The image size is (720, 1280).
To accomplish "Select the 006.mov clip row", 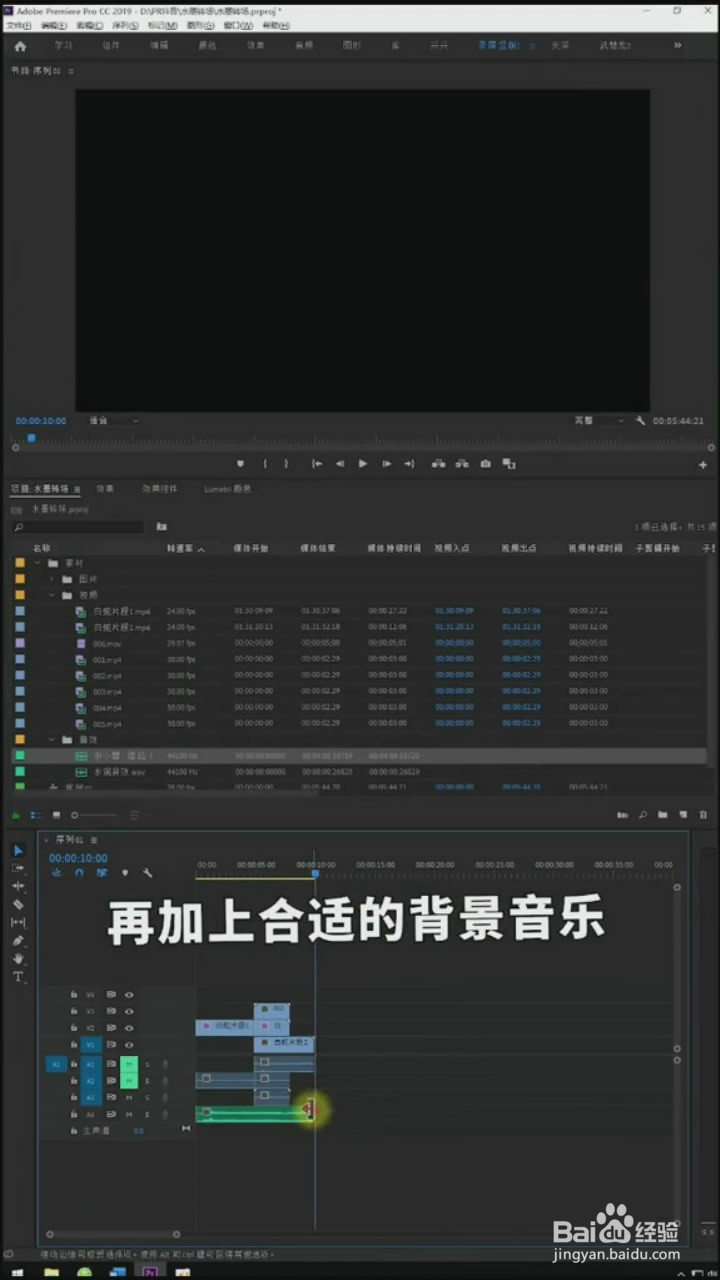I will [360, 644].
